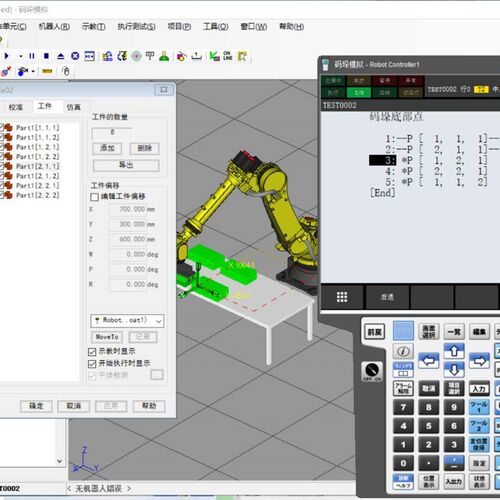Click the 导出 button
Screen dimensions: 500x500
(126, 165)
